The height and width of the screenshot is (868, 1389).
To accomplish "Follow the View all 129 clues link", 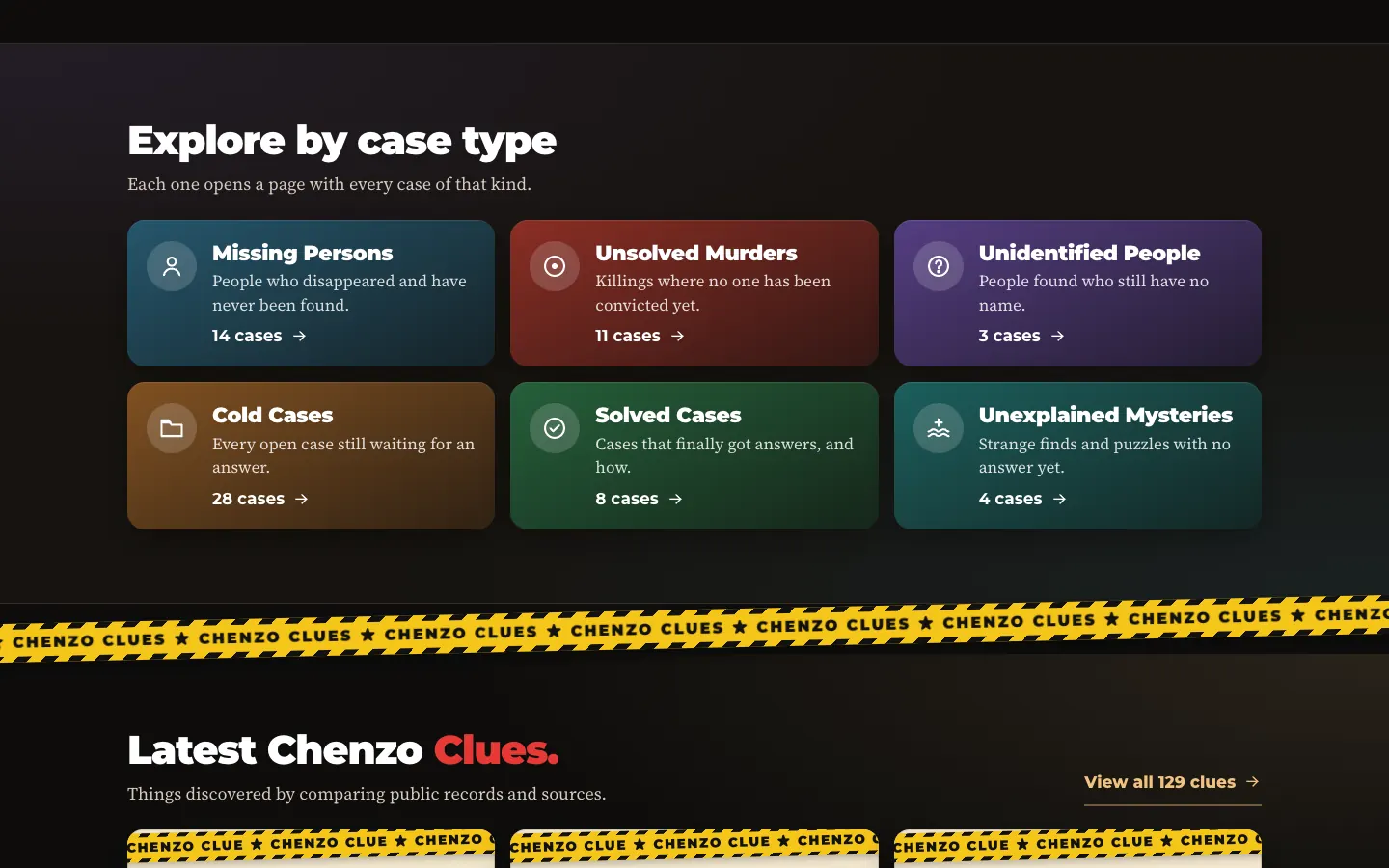I will click(x=1172, y=782).
